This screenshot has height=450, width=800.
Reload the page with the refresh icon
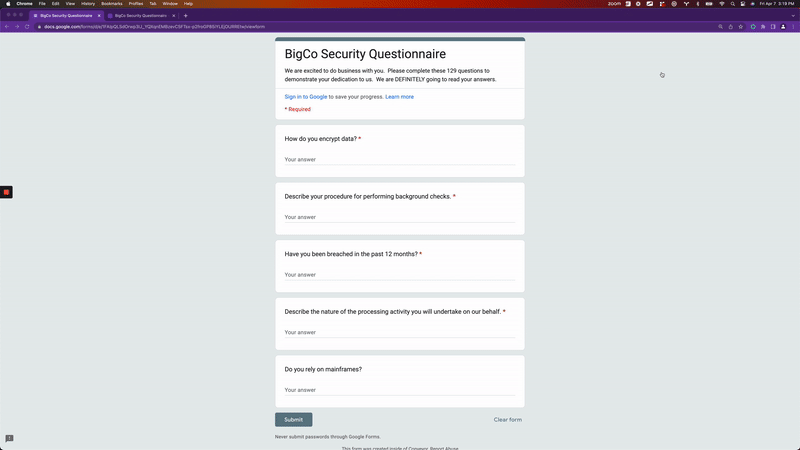coord(27,27)
